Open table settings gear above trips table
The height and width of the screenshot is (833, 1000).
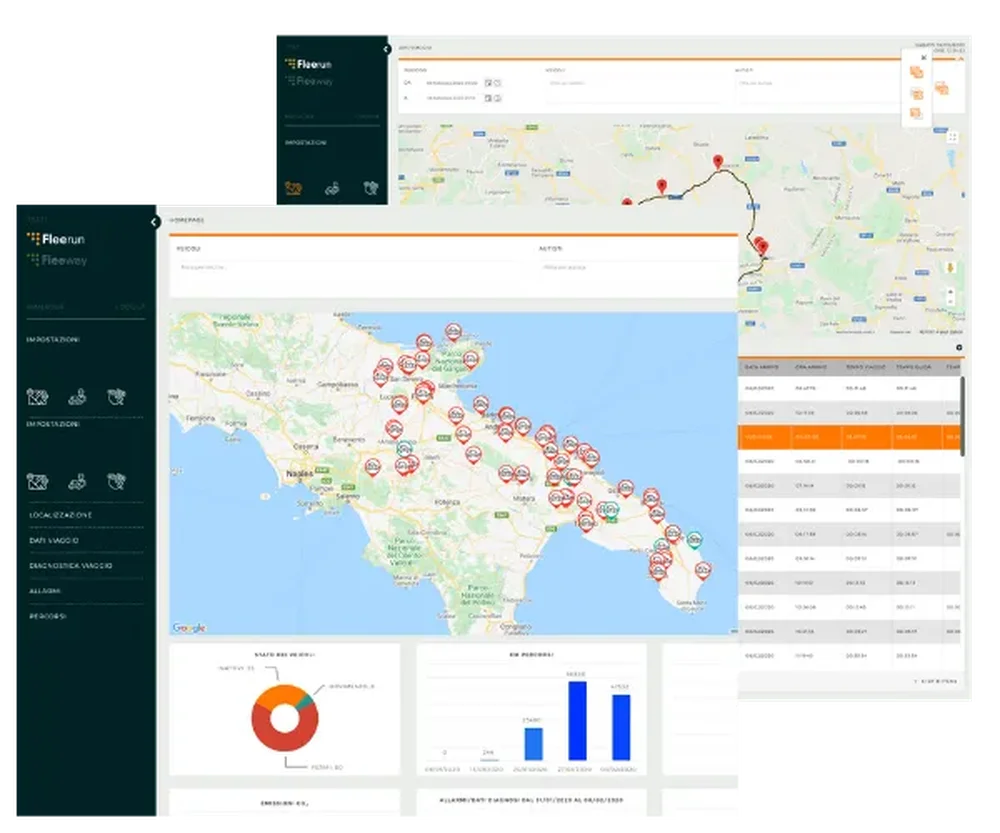(x=959, y=348)
